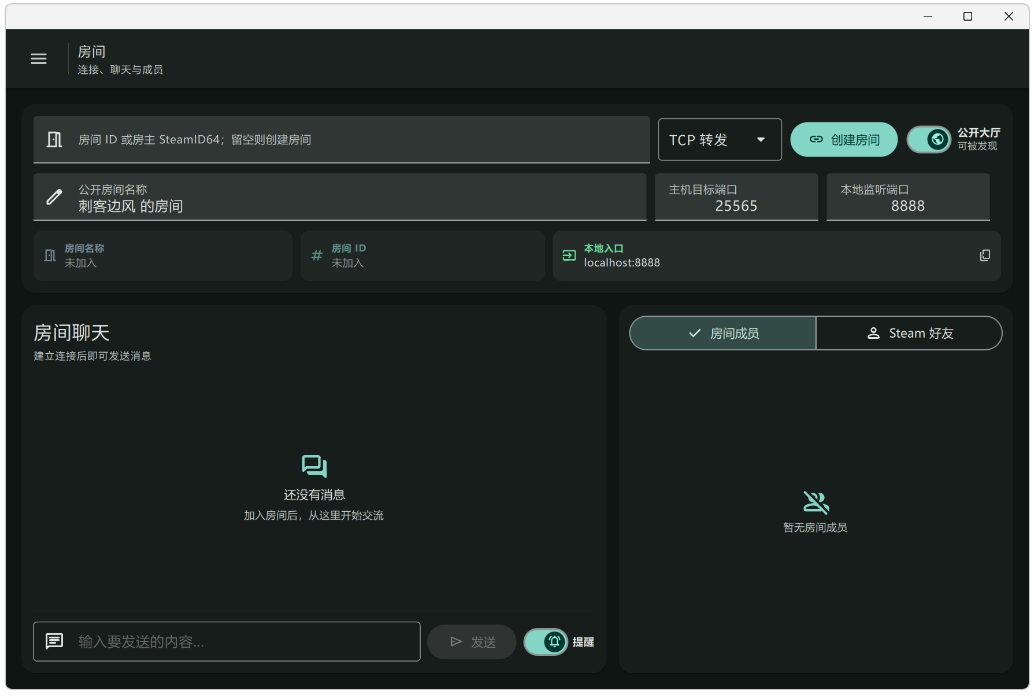
Task: Switch to the Steam 好友 tab
Action: (909, 333)
